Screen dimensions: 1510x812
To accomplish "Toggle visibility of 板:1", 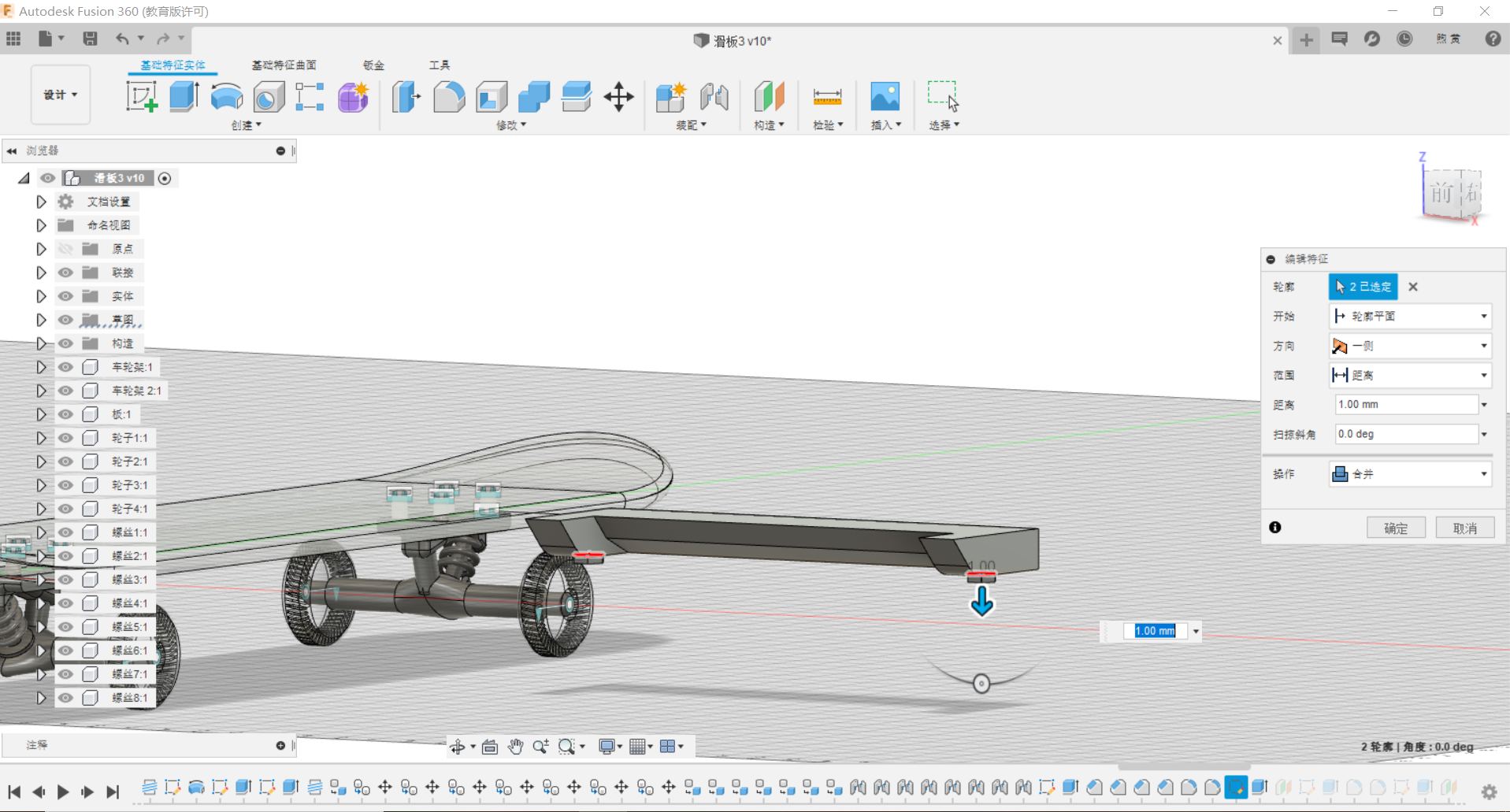I will [65, 414].
